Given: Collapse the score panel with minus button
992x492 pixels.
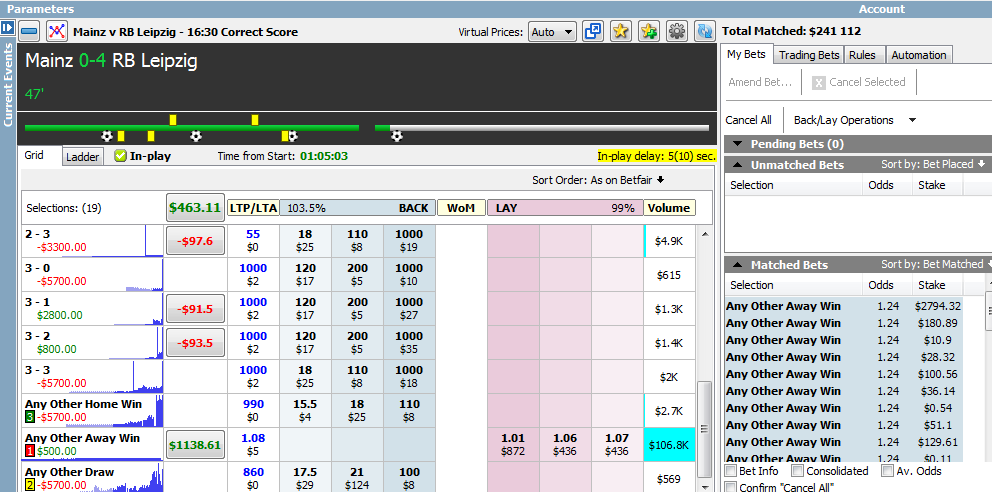Looking at the screenshot, I should click(x=30, y=31).
